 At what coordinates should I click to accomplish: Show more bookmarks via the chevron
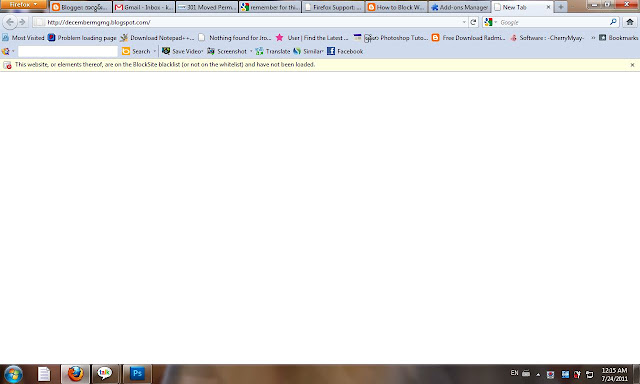point(593,38)
